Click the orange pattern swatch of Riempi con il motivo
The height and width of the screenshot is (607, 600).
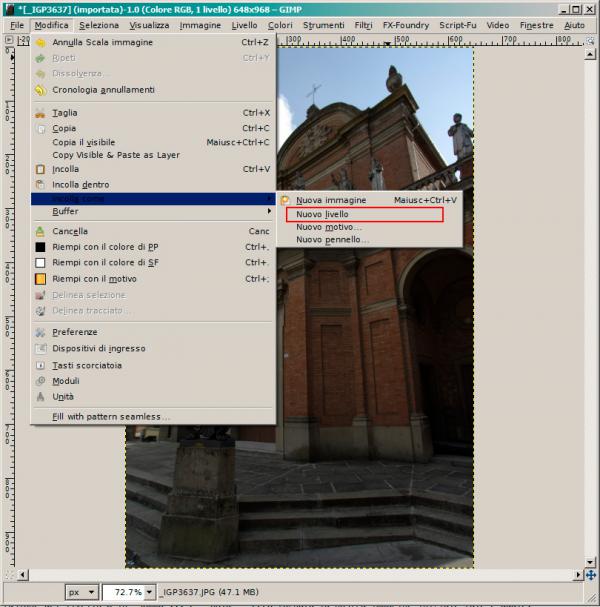[40, 279]
